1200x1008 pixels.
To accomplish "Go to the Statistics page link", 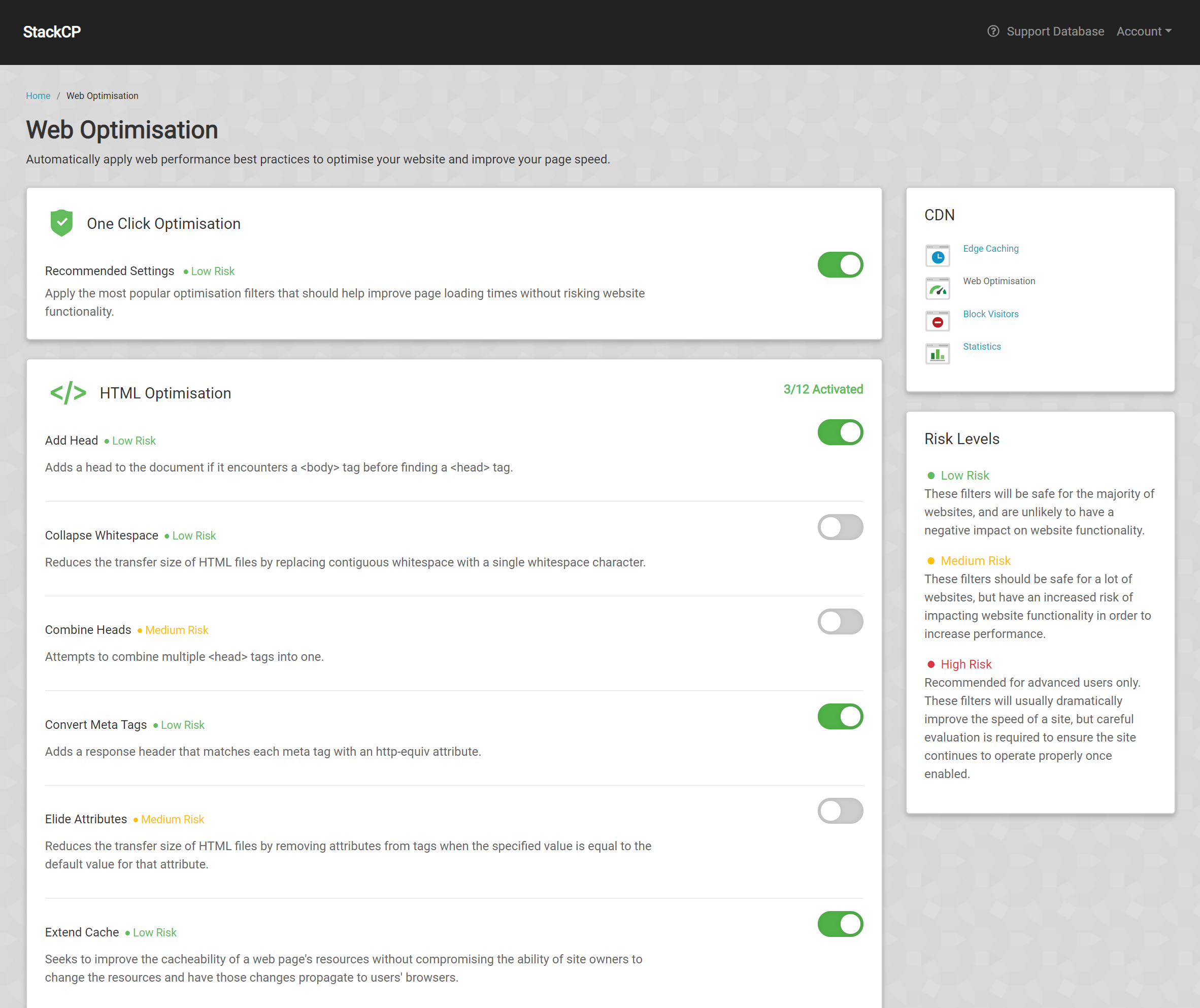I will 982,346.
